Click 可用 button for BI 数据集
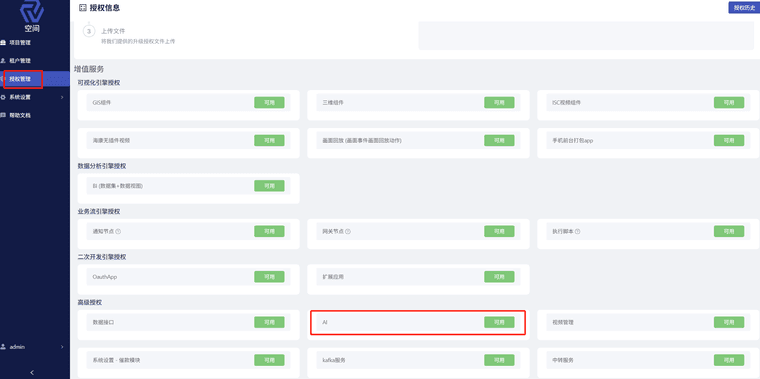This screenshot has width=760, height=379. [269, 186]
